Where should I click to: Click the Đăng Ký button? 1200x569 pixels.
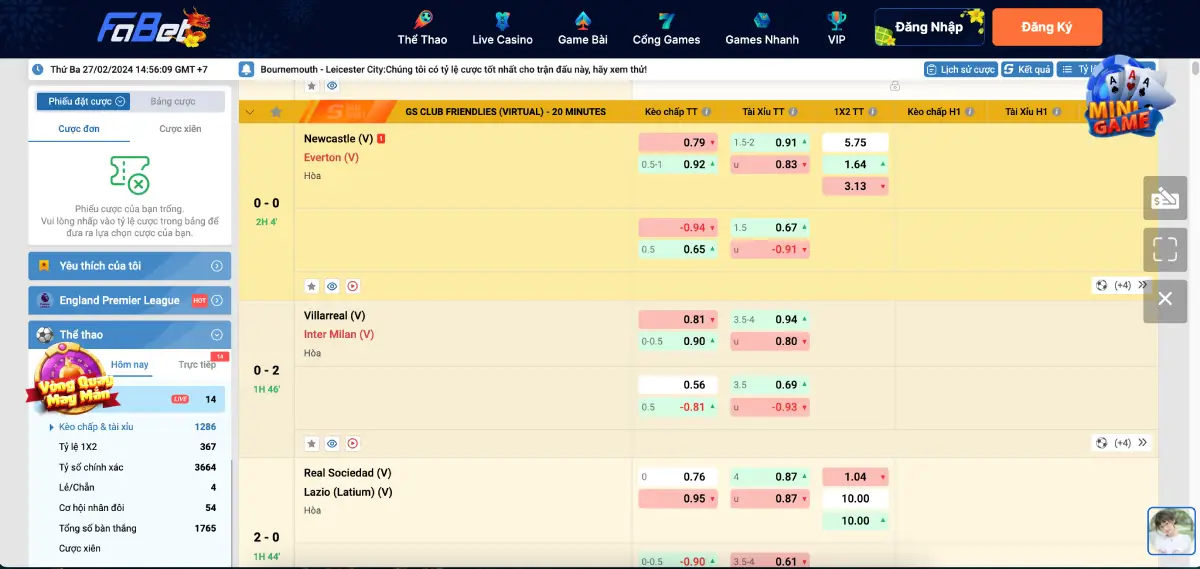pyautogui.click(x=1046, y=27)
